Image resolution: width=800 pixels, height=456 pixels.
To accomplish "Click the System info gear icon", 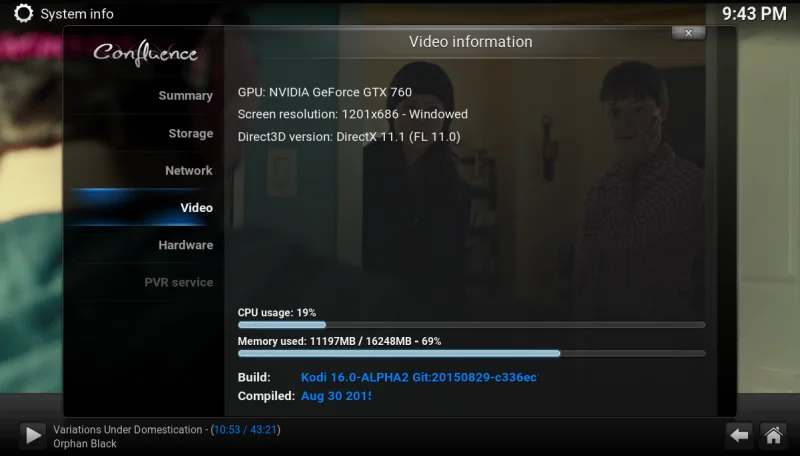I will 22,14.
